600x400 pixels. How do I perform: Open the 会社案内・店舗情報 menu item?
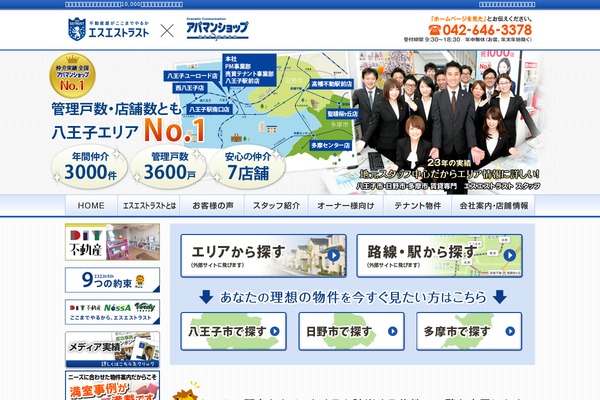coord(493,206)
